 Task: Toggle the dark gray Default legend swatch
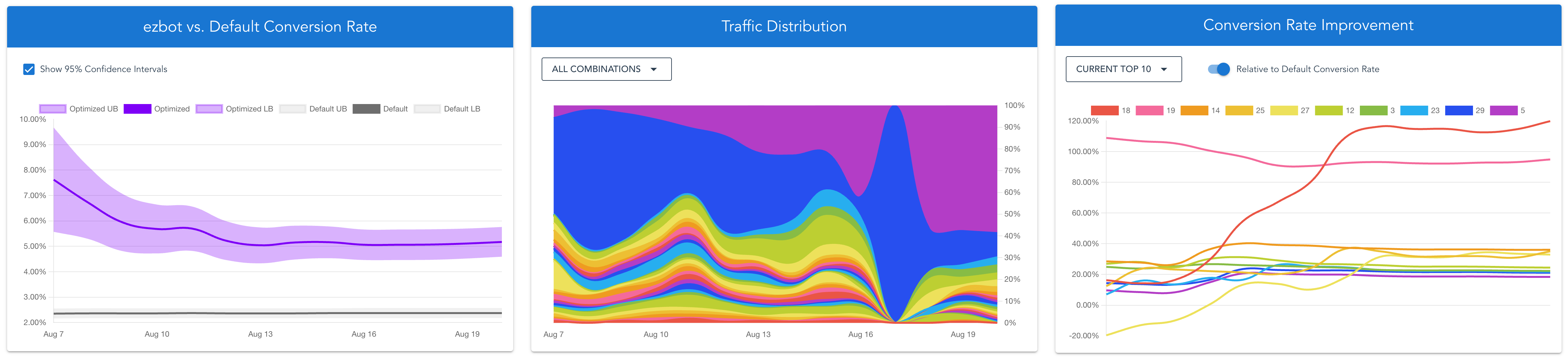366,109
